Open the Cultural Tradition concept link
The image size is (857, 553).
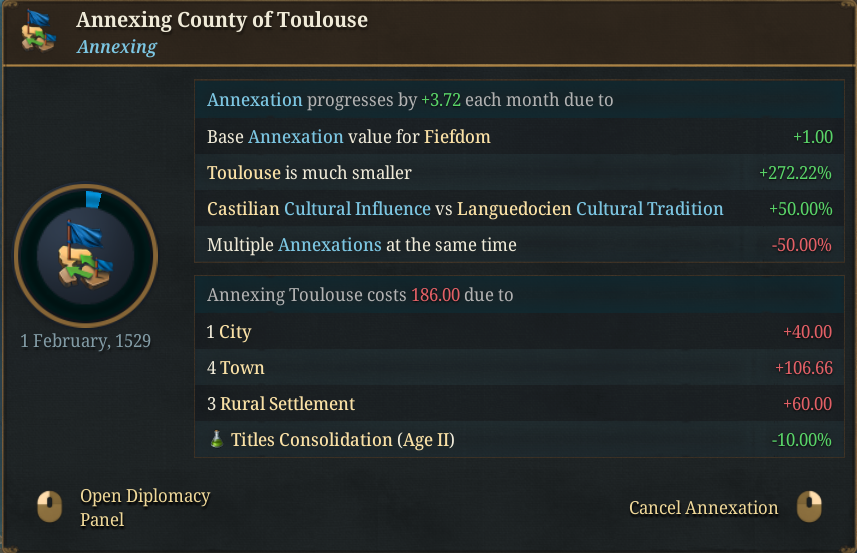tap(649, 209)
